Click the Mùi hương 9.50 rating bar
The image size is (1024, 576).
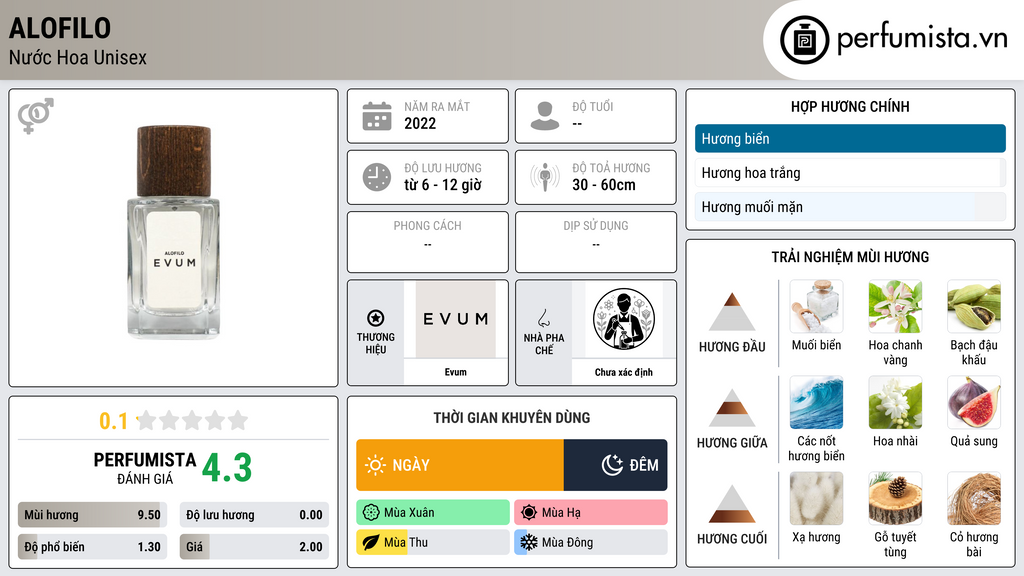[x=92, y=515]
